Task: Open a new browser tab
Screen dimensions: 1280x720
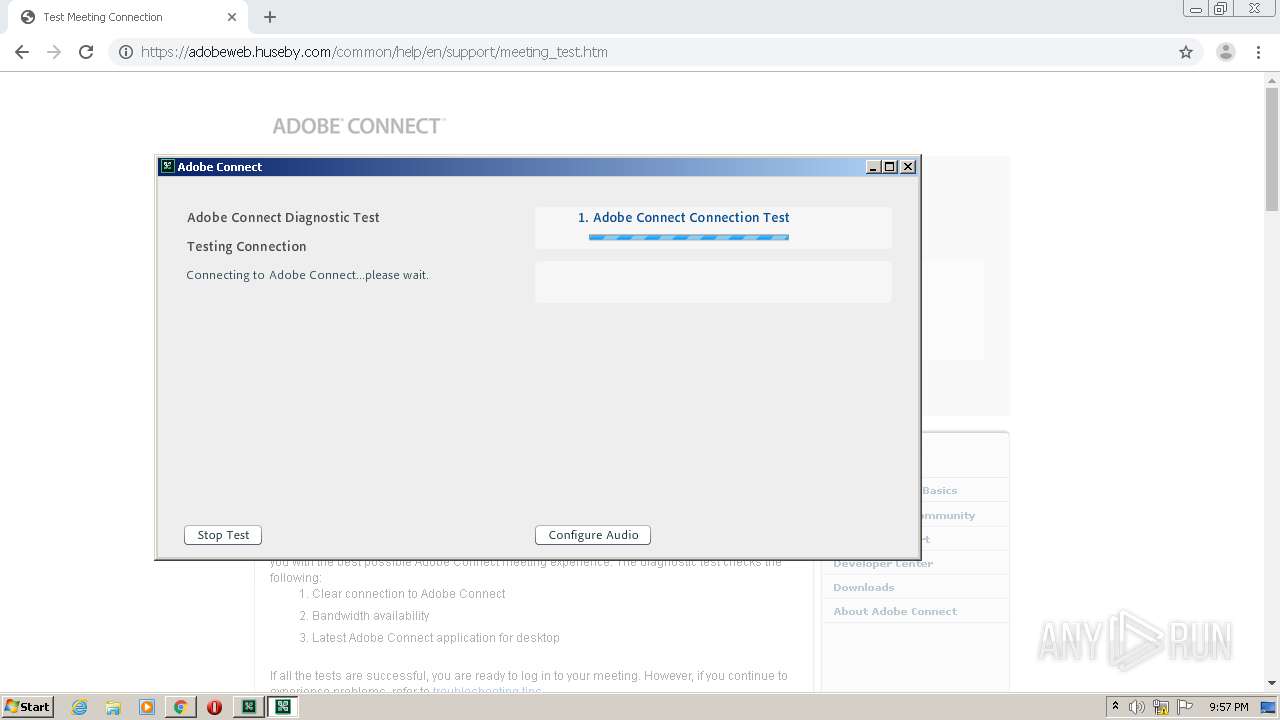Action: pos(270,17)
